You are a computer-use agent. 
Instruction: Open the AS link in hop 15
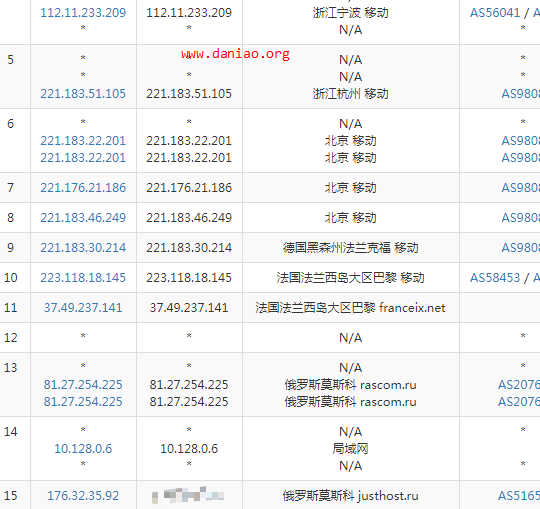click(519, 496)
